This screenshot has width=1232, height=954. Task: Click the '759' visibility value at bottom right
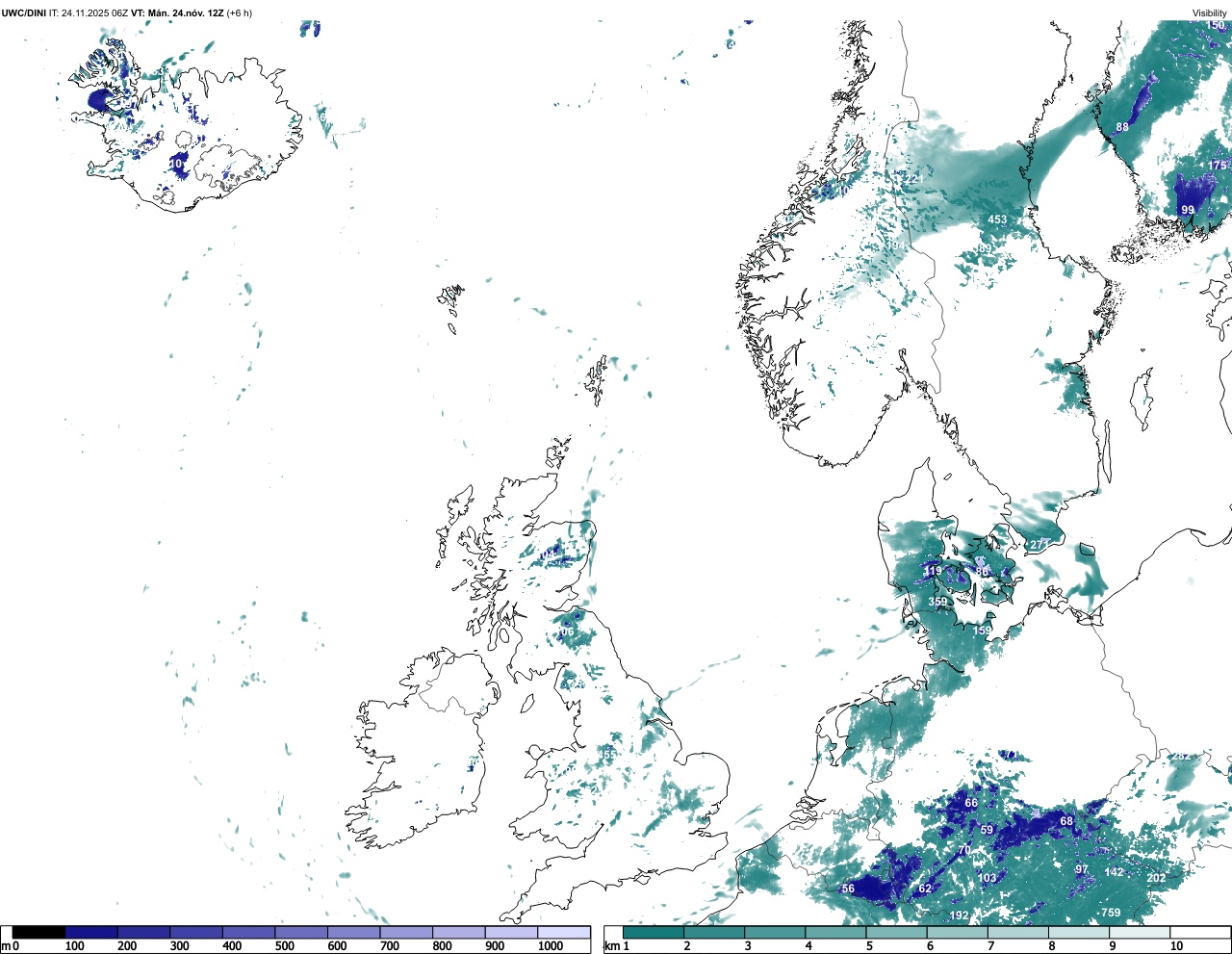1111,913
